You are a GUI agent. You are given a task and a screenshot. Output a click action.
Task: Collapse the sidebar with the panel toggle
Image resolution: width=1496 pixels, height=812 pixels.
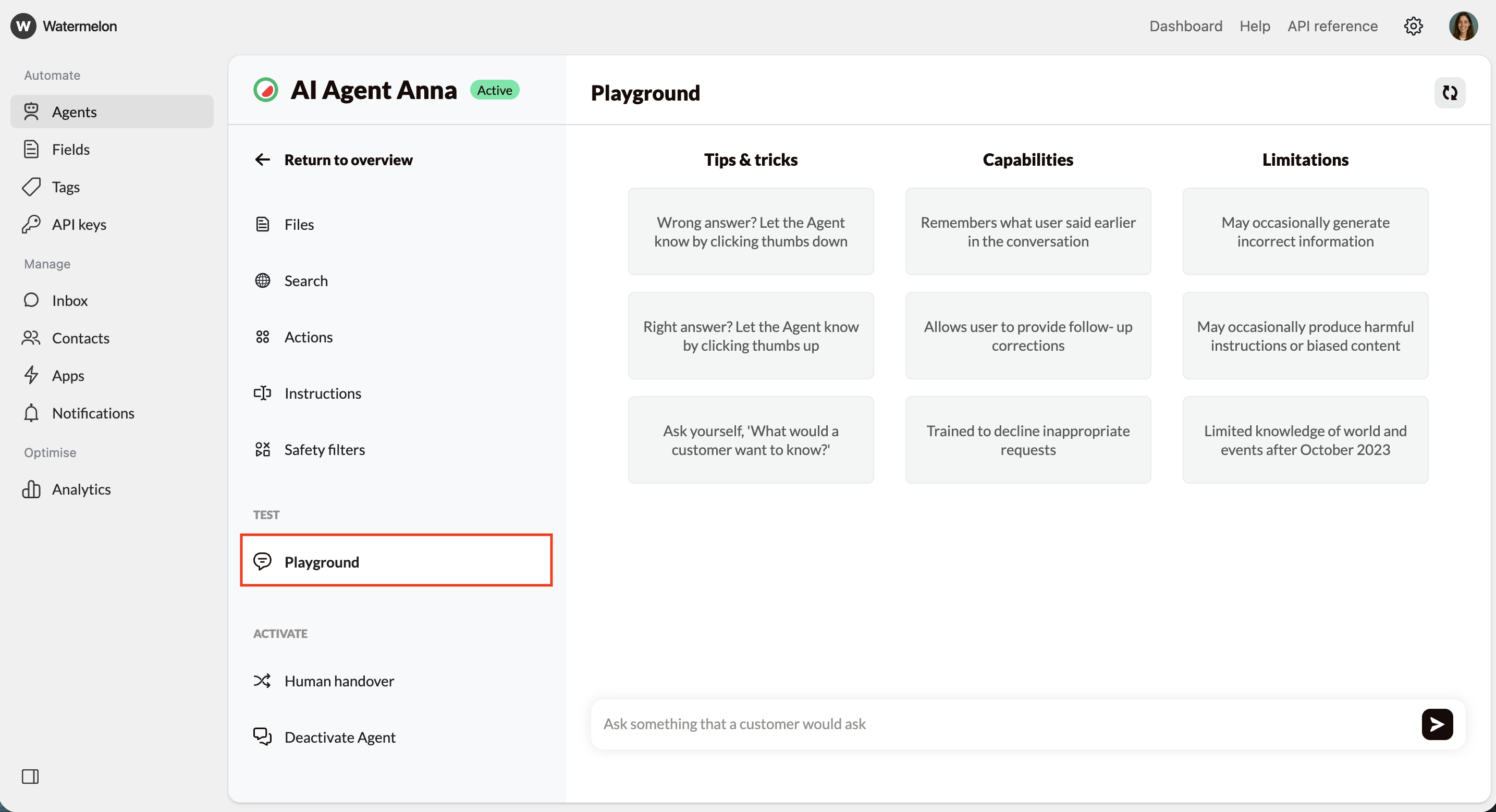click(x=31, y=776)
